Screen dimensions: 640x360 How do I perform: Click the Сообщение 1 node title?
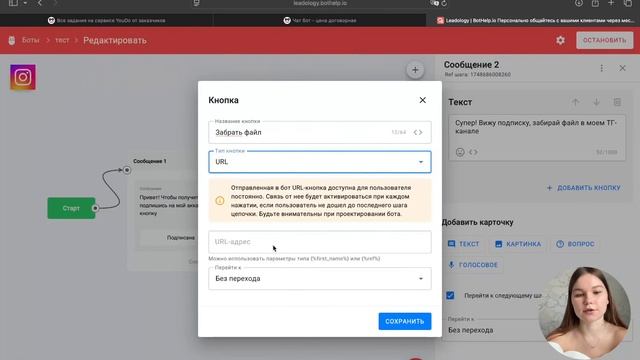pos(149,161)
